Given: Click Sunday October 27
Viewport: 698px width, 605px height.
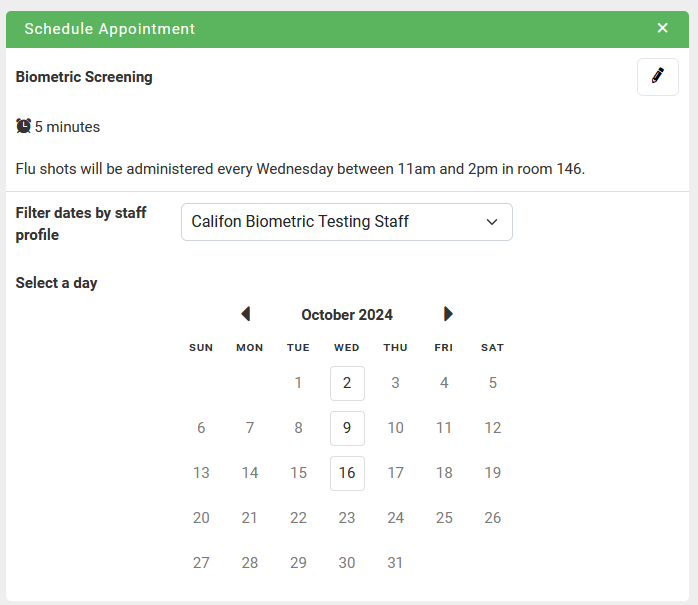Looking at the screenshot, I should pos(201,563).
